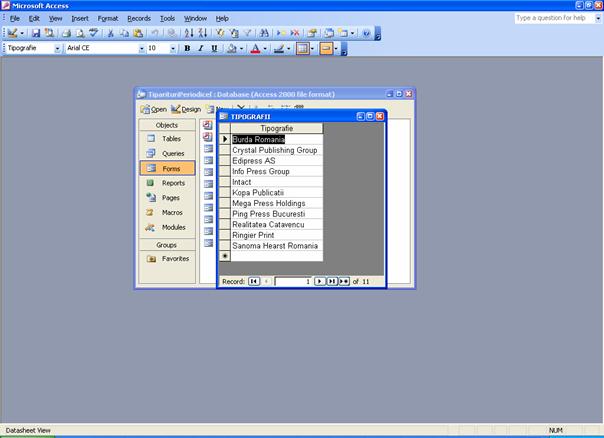
Task: Sort records ascending with the A-Z icon
Action: [x=187, y=33]
